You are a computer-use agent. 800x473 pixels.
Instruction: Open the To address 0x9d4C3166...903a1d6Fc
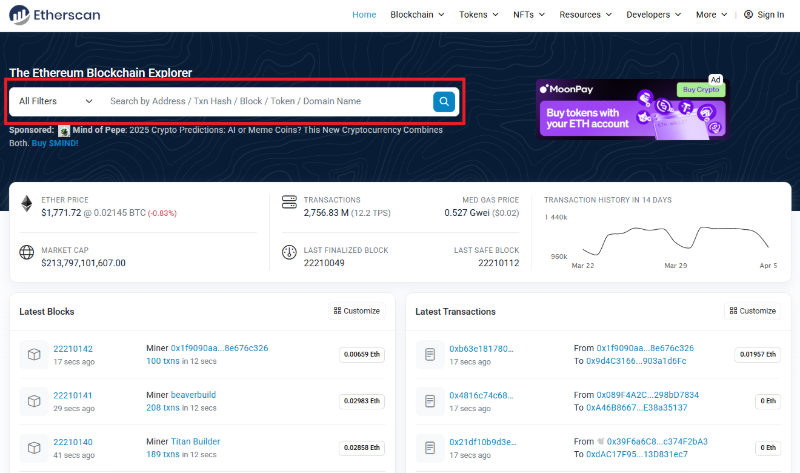pos(636,361)
